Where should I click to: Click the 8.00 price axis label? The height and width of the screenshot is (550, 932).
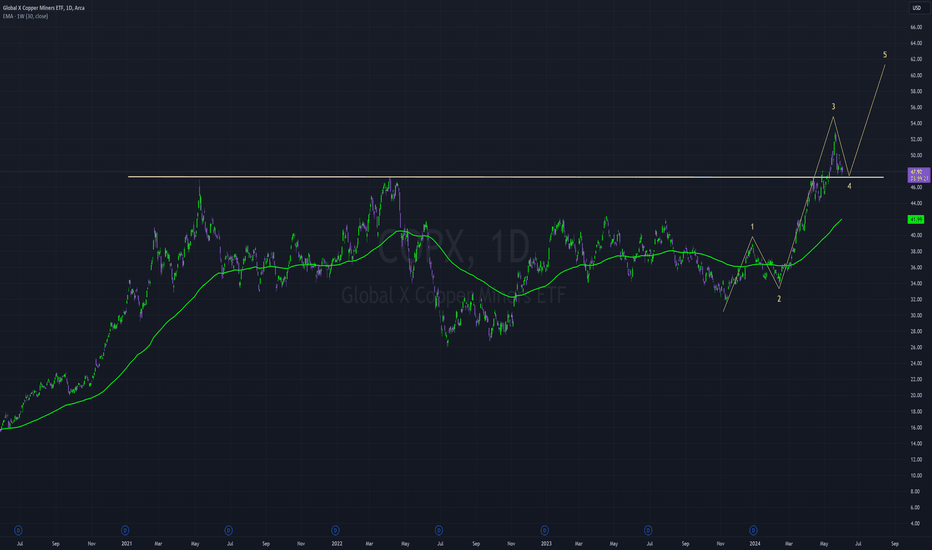(x=916, y=492)
